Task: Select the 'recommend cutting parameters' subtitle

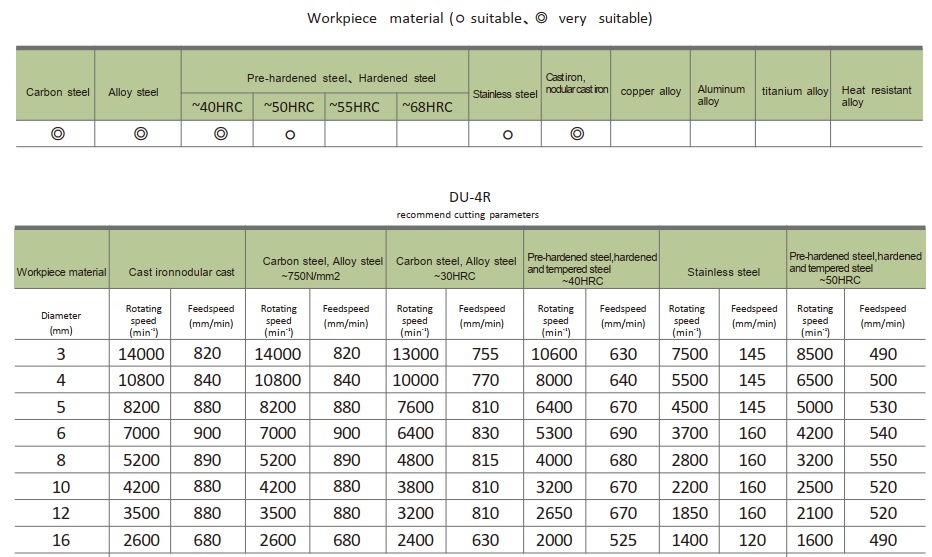Action: [468, 215]
